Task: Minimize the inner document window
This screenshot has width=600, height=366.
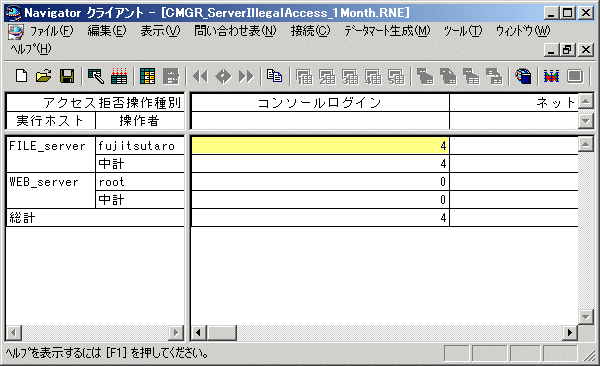Action: [x=551, y=49]
